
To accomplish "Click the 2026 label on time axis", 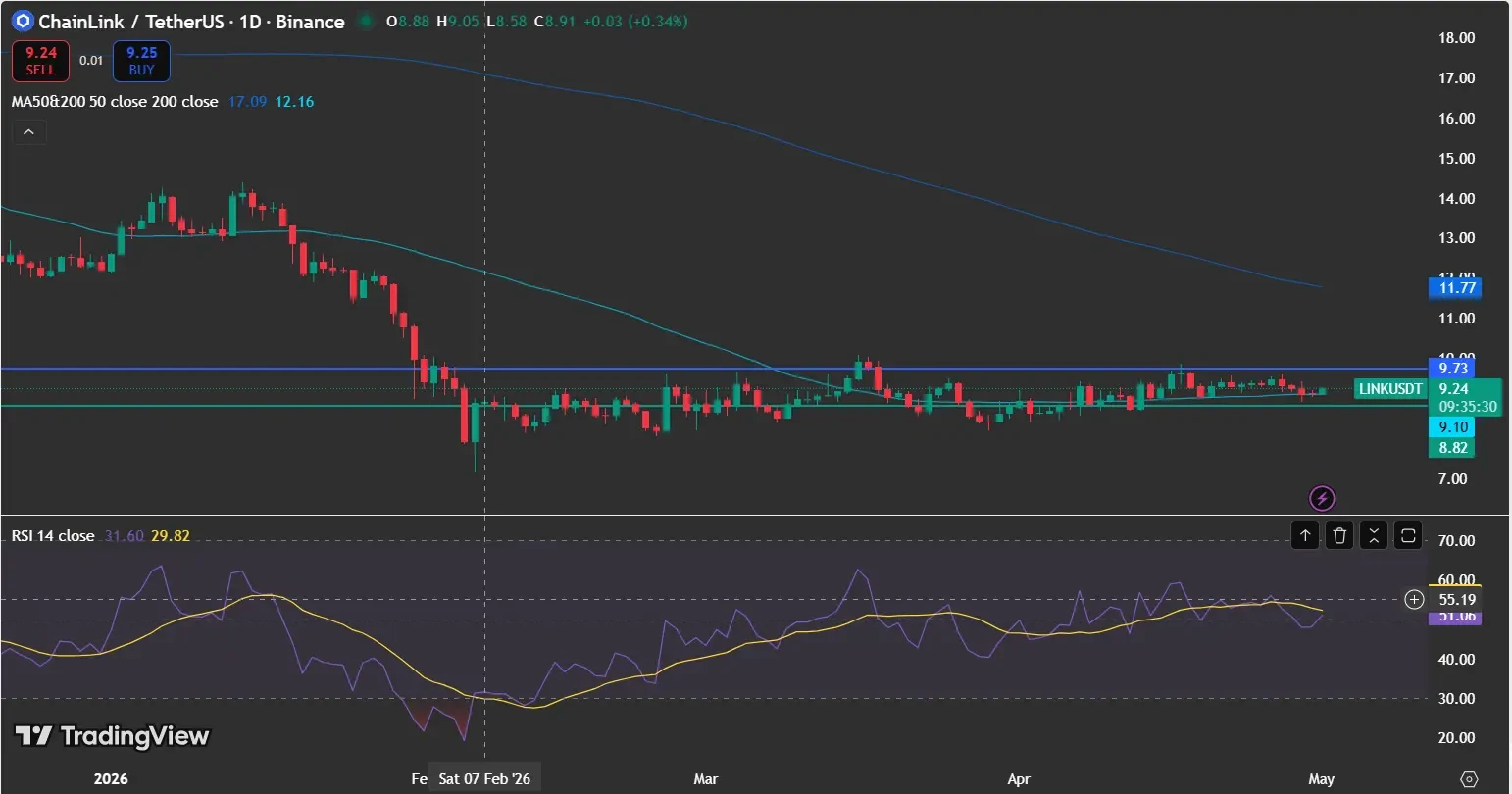I will tap(111, 779).
